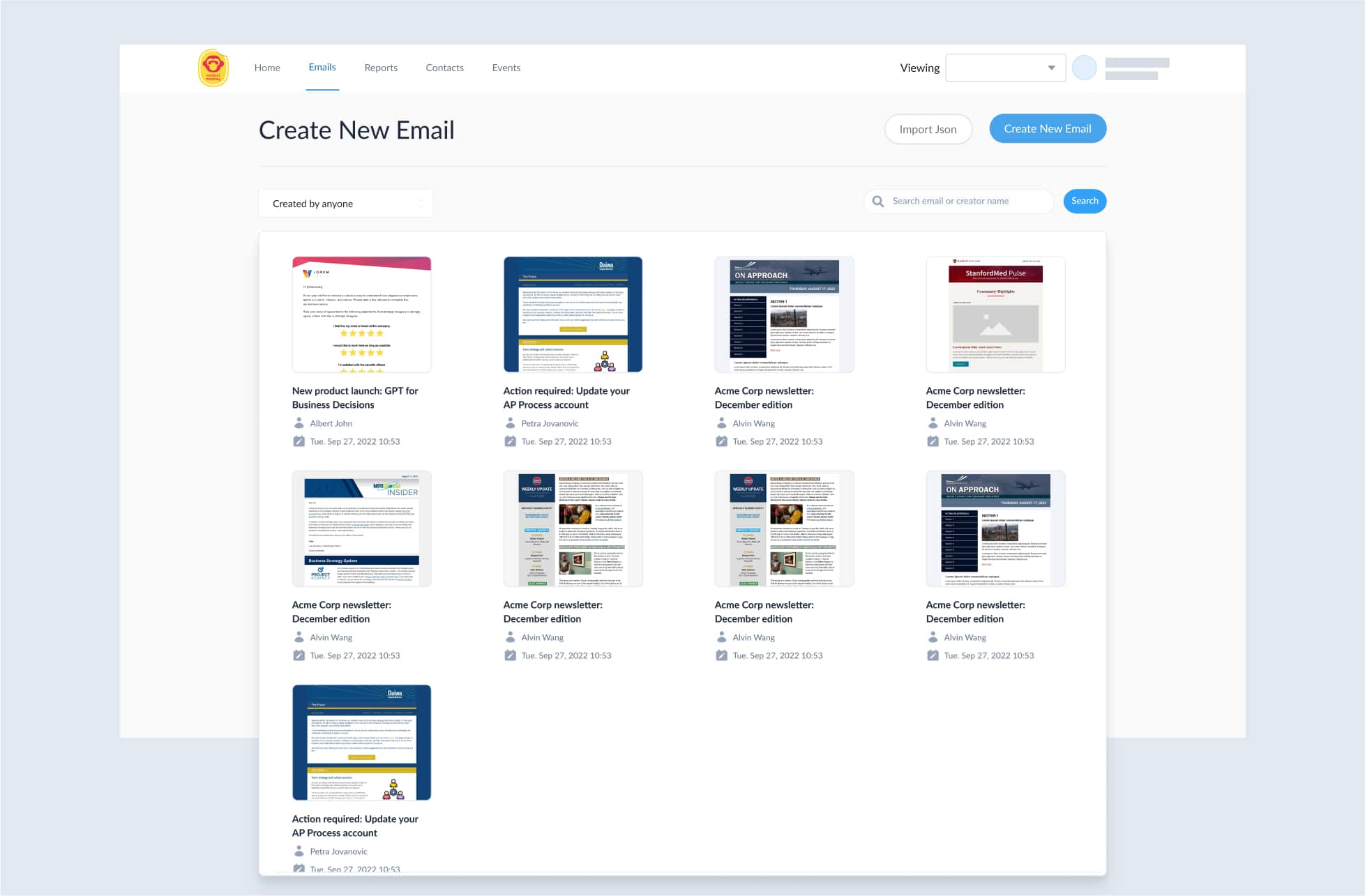The width and height of the screenshot is (1365, 896).
Task: Click the Emails tab
Action: [321, 67]
